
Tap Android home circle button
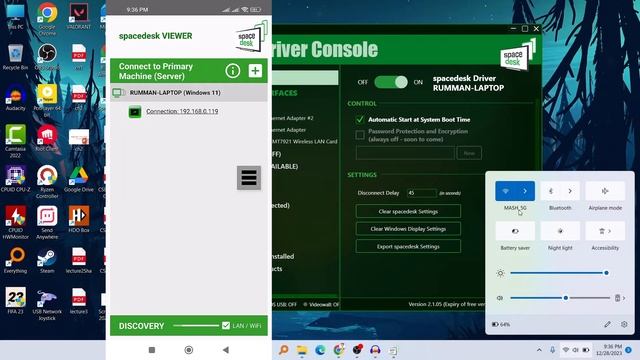(189, 350)
